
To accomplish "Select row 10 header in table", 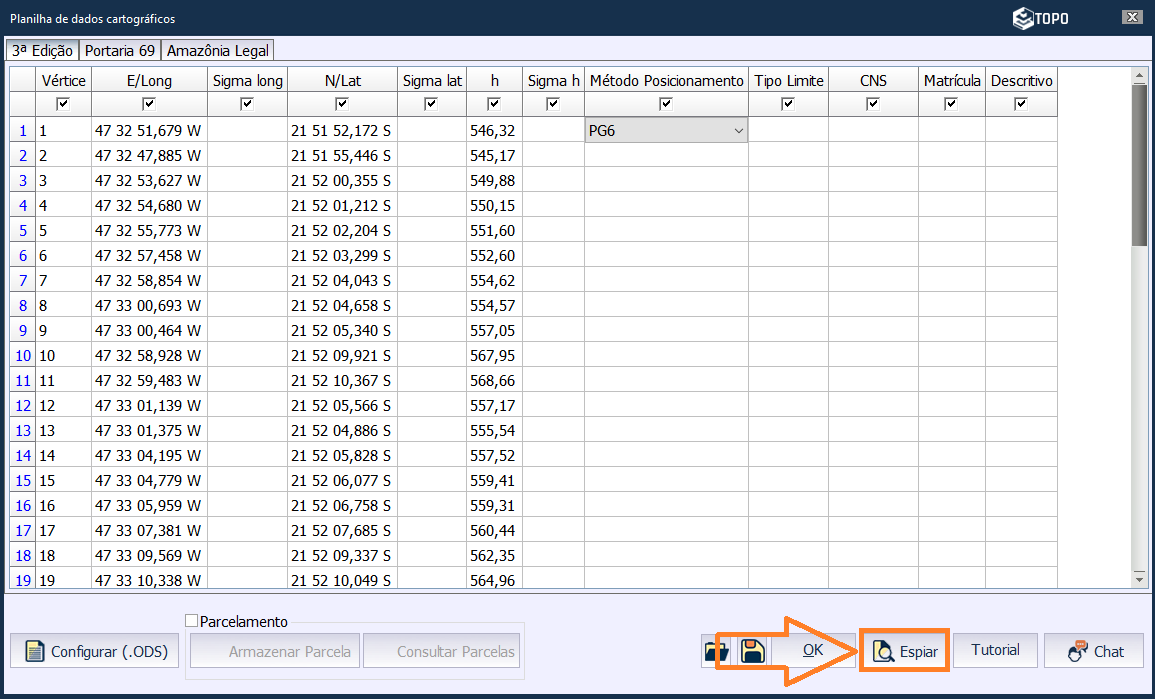I will coord(22,355).
